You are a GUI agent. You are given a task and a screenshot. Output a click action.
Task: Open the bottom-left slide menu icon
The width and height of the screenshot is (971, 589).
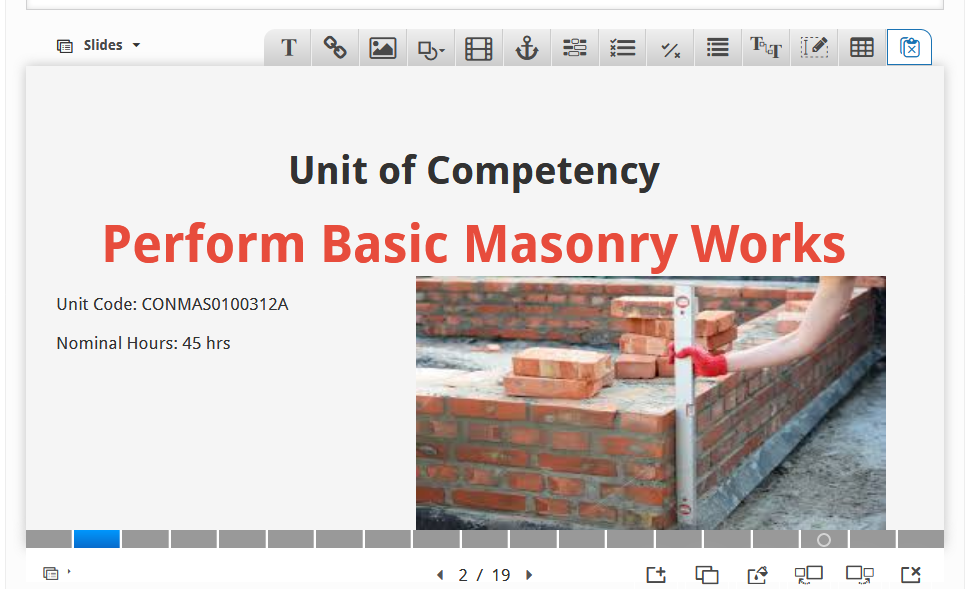coord(51,574)
